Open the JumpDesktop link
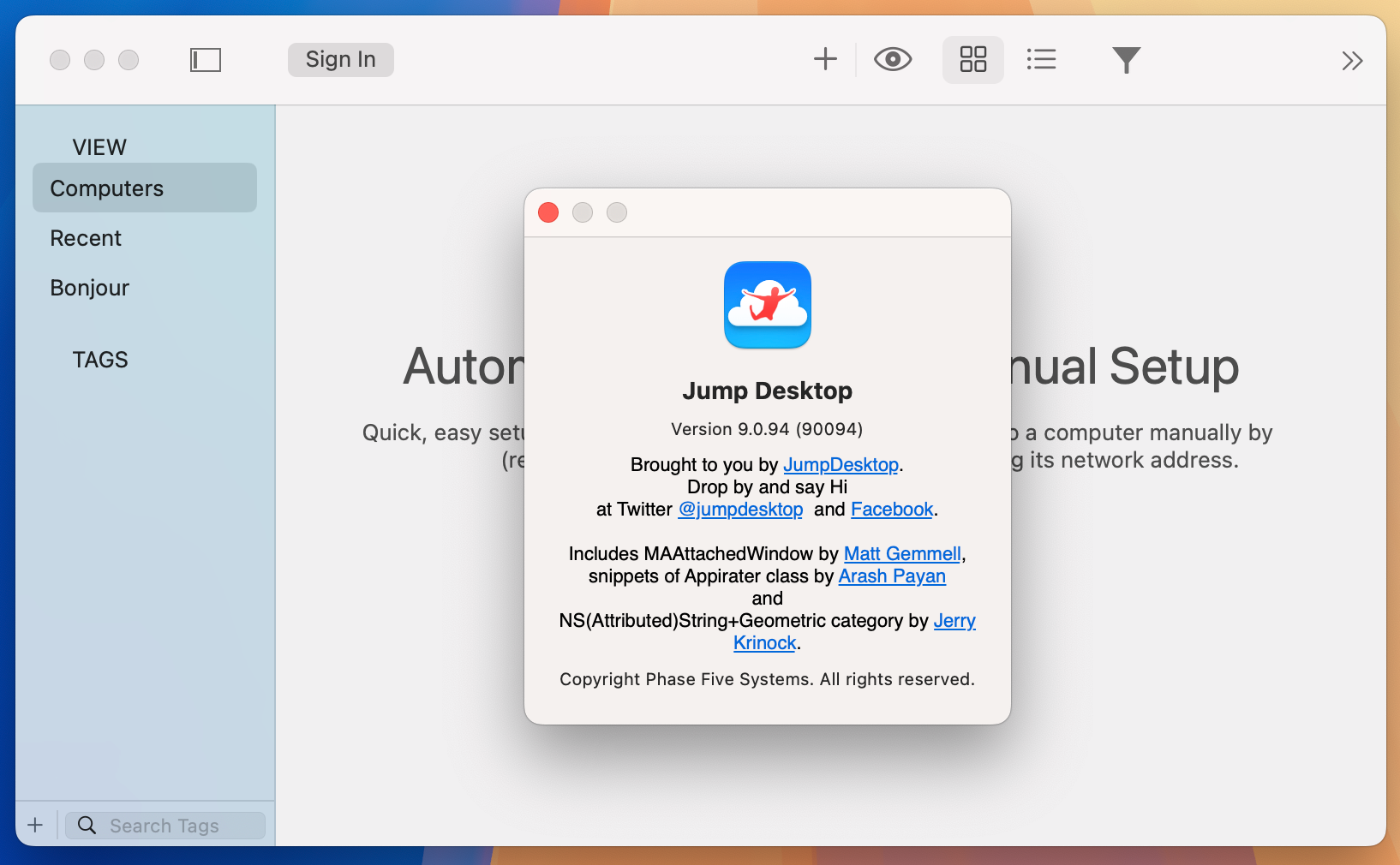 point(841,464)
